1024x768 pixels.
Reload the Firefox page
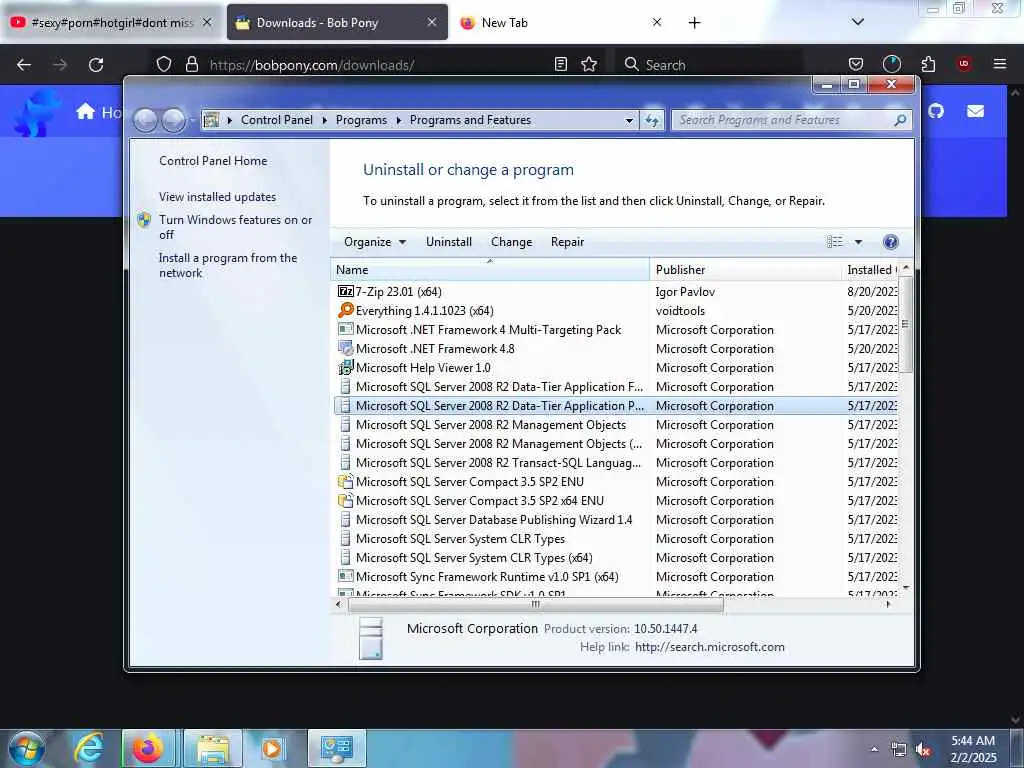click(x=96, y=65)
